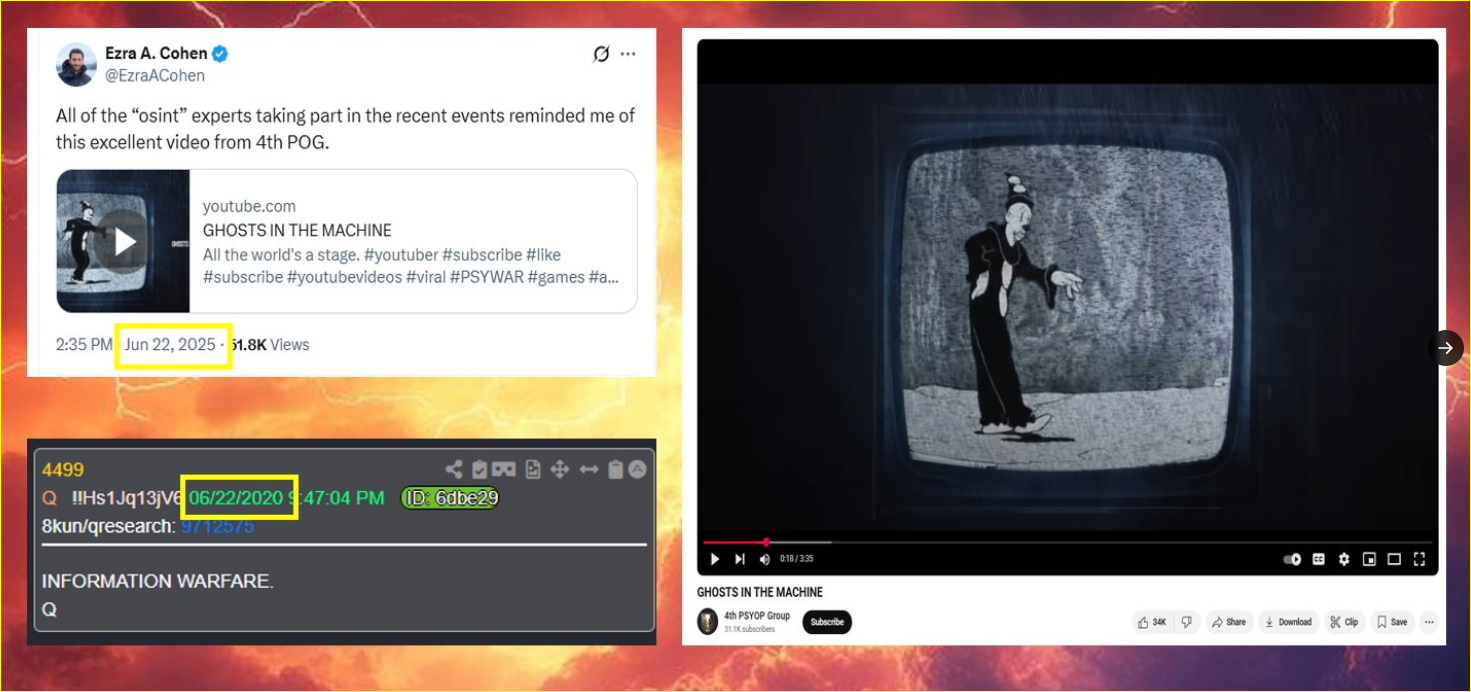Click the green ID: 6dbe29 badge
Image resolution: width=1471 pixels, height=692 pixels.
(x=450, y=498)
